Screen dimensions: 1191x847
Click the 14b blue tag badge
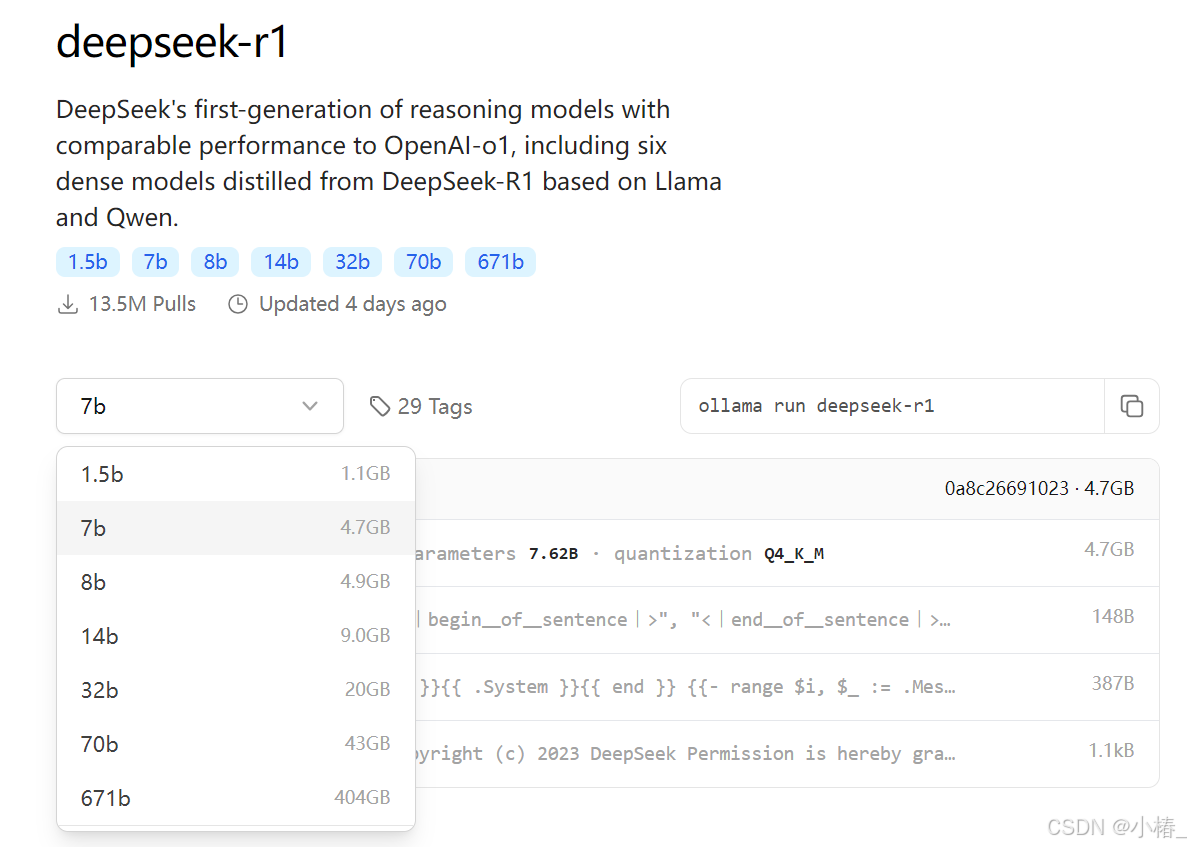pos(281,262)
